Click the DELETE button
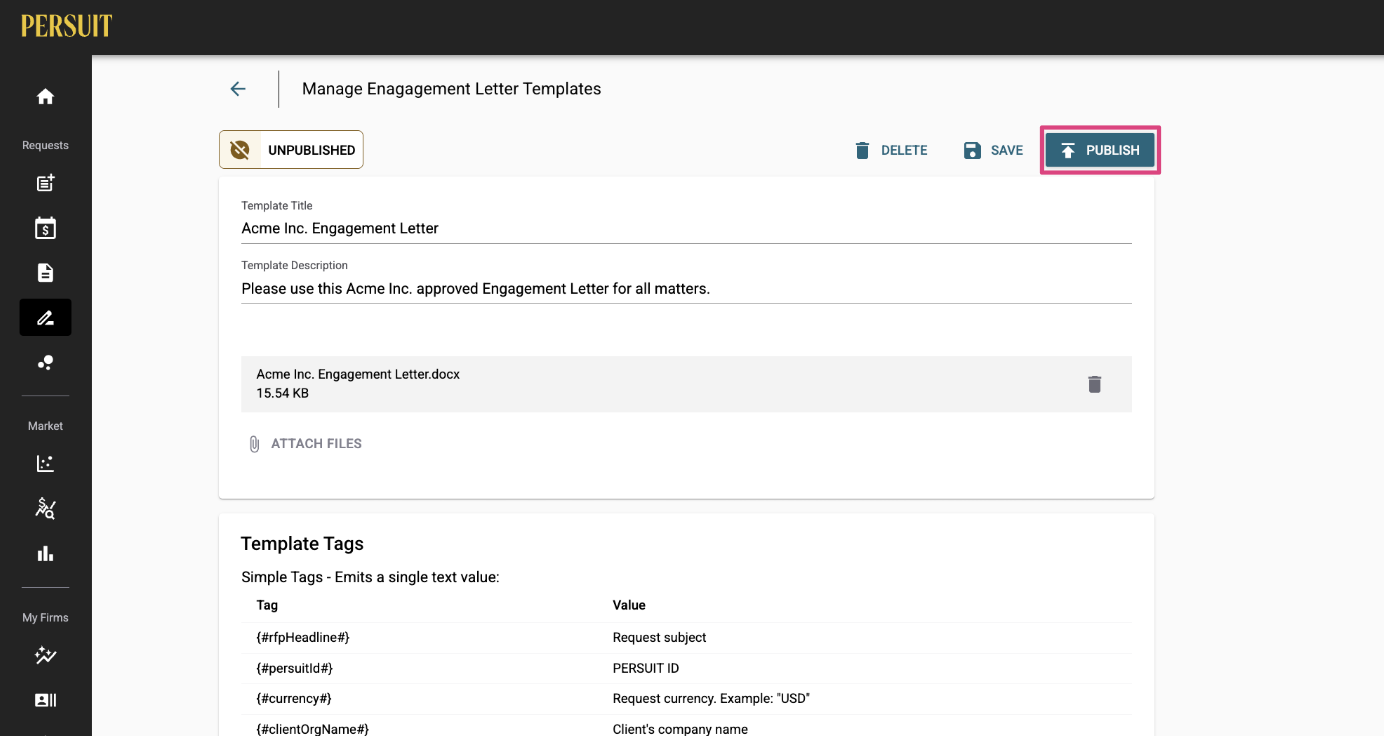 [891, 150]
